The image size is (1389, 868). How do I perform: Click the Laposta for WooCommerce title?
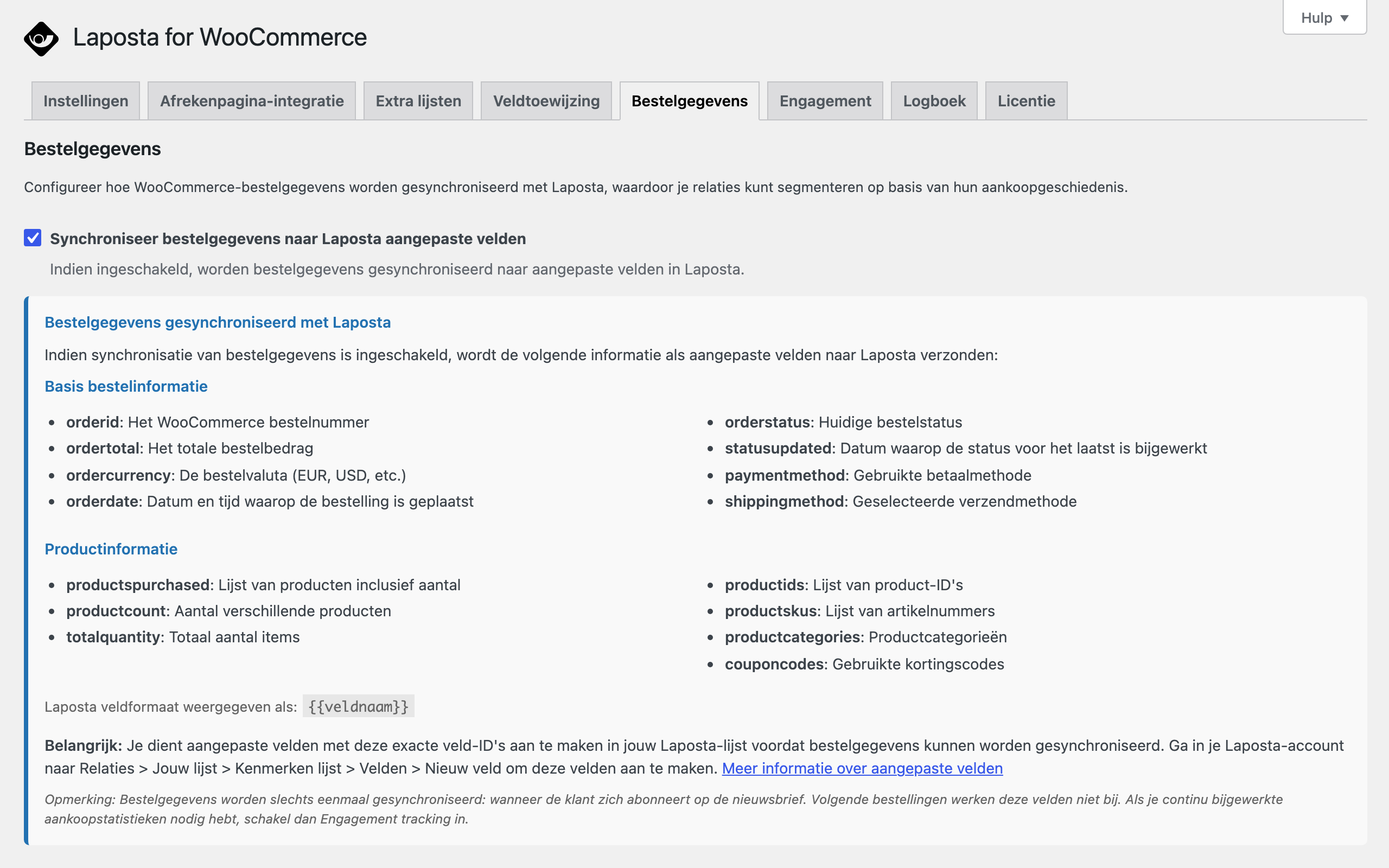point(220,38)
